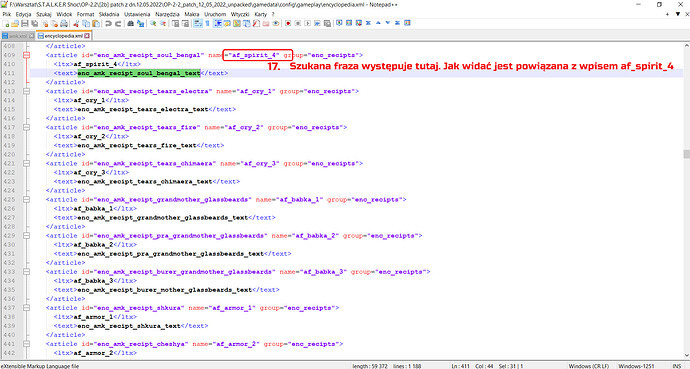Open the Wtyczki menu
The height and width of the screenshot is (369, 690).
click(x=240, y=14)
